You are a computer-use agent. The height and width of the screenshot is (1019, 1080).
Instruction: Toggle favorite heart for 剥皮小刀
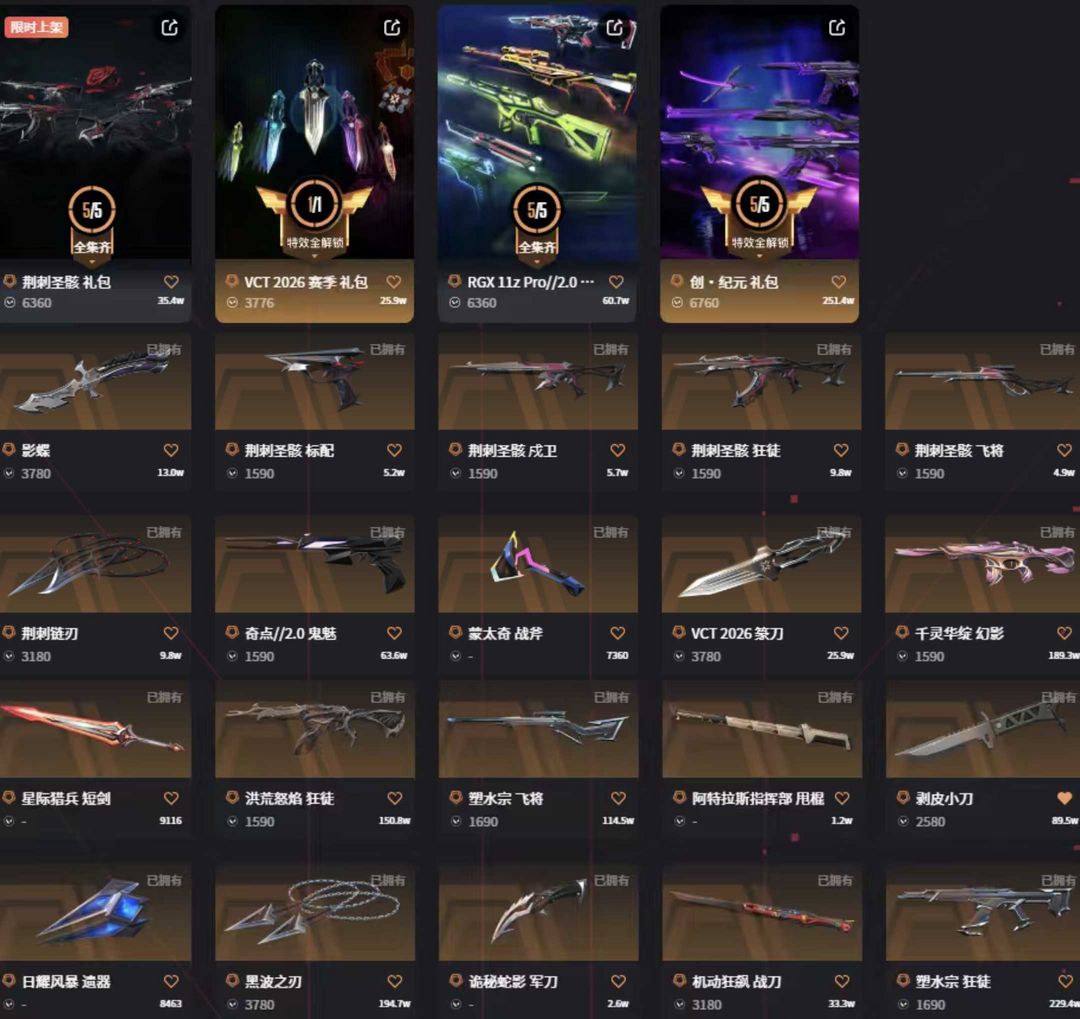coord(1064,798)
